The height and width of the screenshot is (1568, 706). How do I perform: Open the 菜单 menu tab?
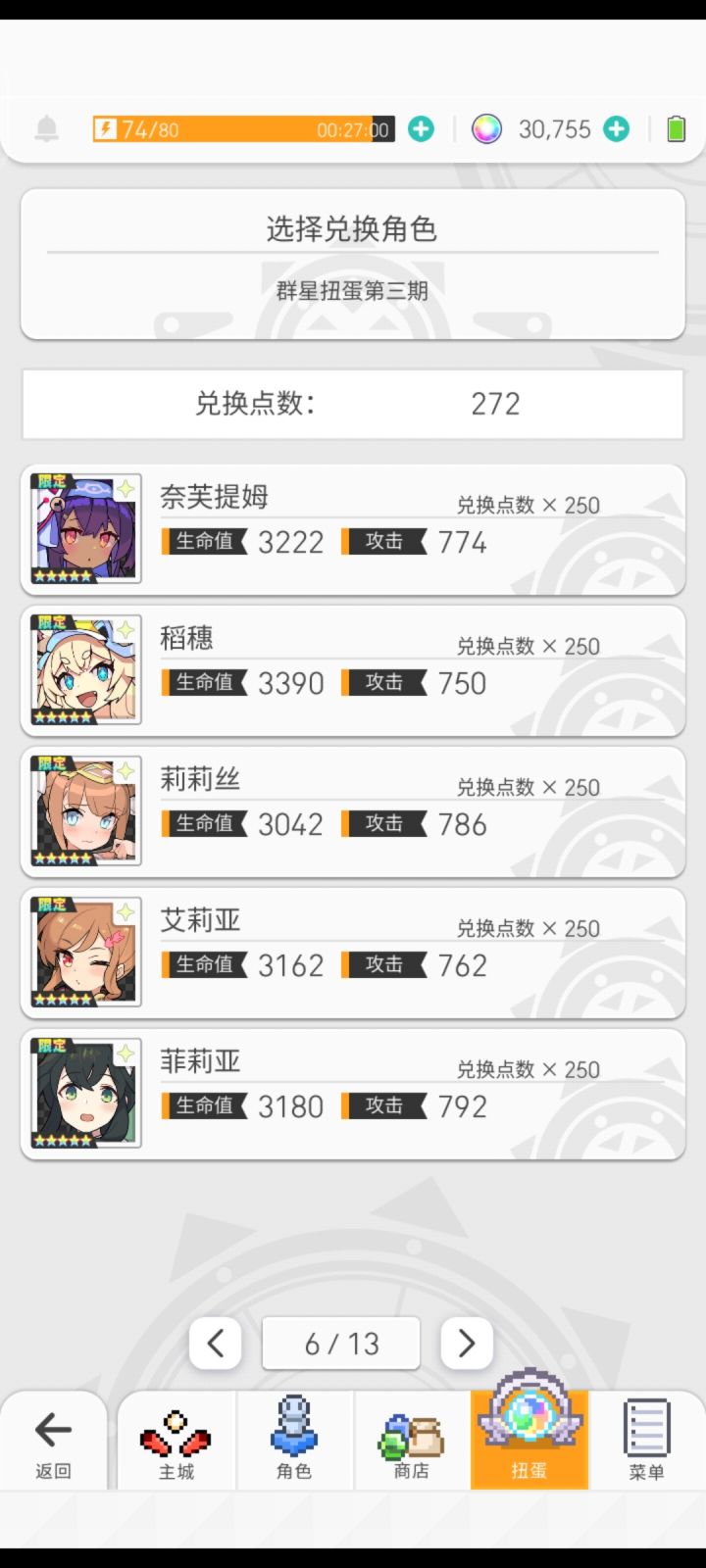point(646,1439)
